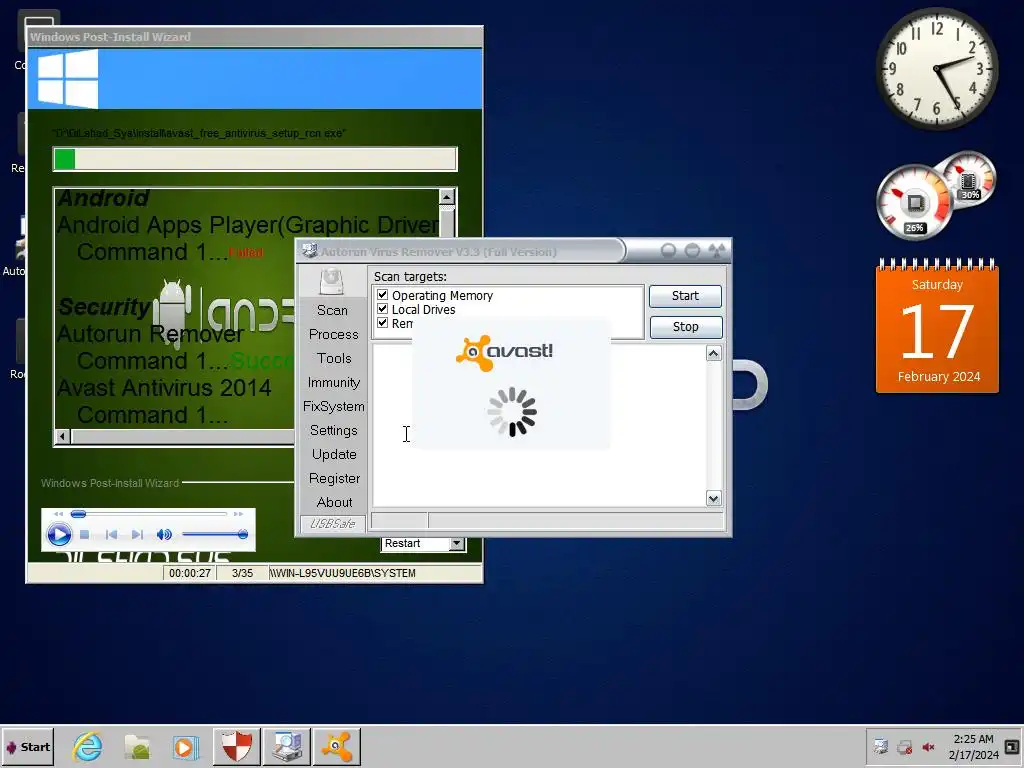Viewport: 1024px width, 768px height.
Task: Click the show desktop notification icon
Action: (x=1012, y=746)
